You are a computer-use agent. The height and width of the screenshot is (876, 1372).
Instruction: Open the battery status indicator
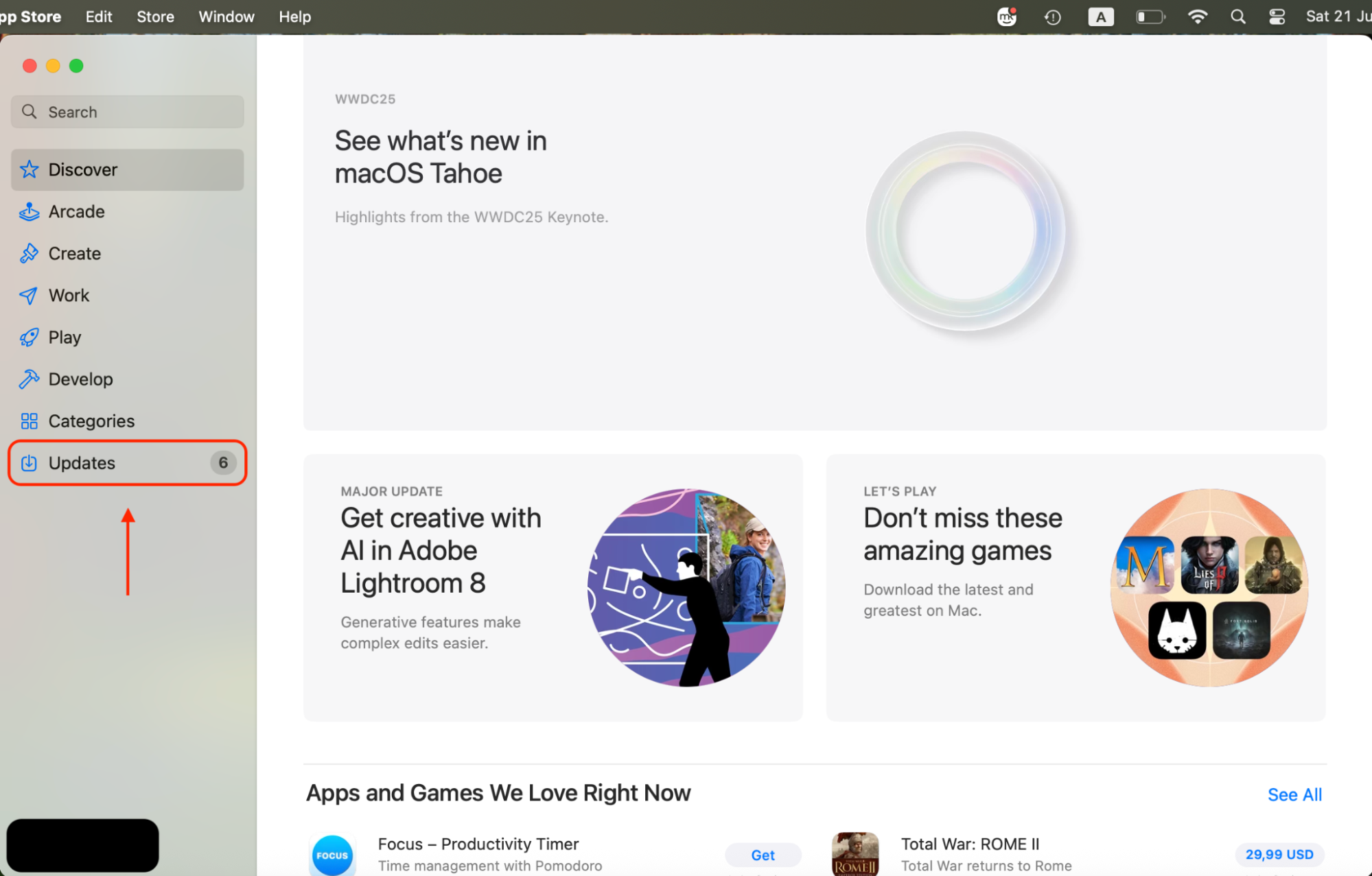tap(1151, 16)
